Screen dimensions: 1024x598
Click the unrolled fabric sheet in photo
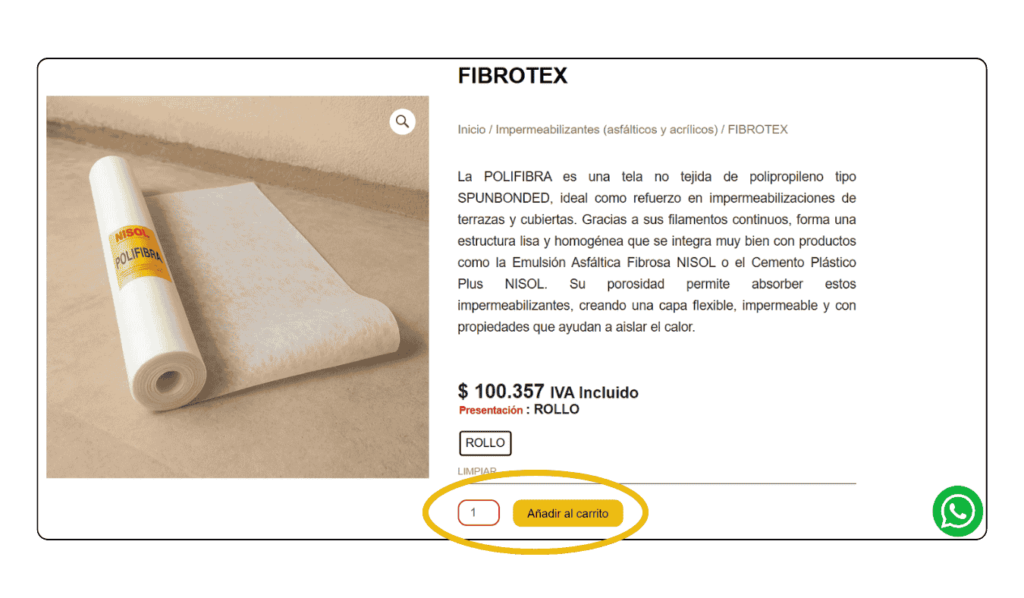(x=281, y=287)
